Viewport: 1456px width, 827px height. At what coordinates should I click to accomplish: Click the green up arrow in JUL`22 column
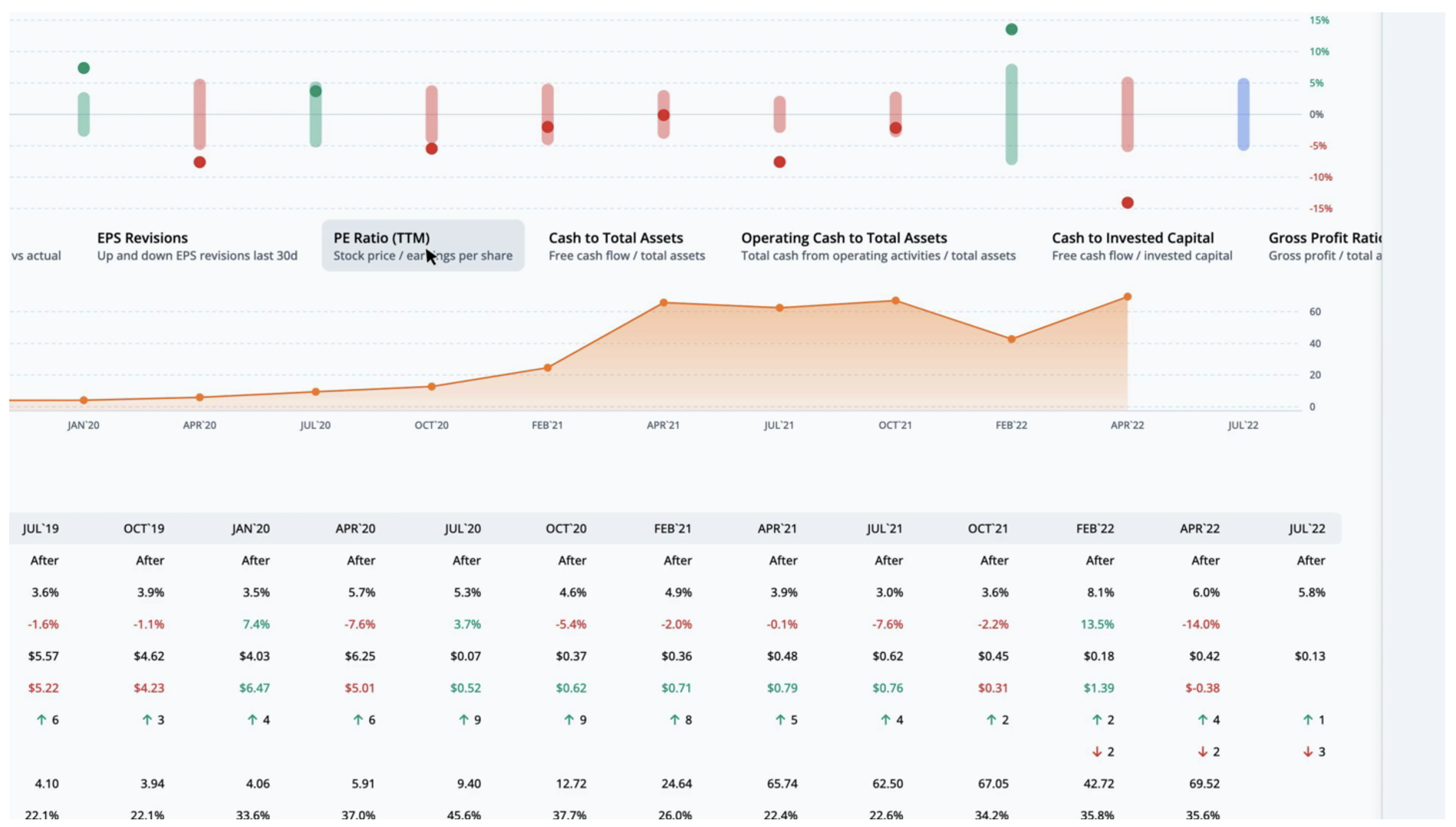pos(1308,720)
